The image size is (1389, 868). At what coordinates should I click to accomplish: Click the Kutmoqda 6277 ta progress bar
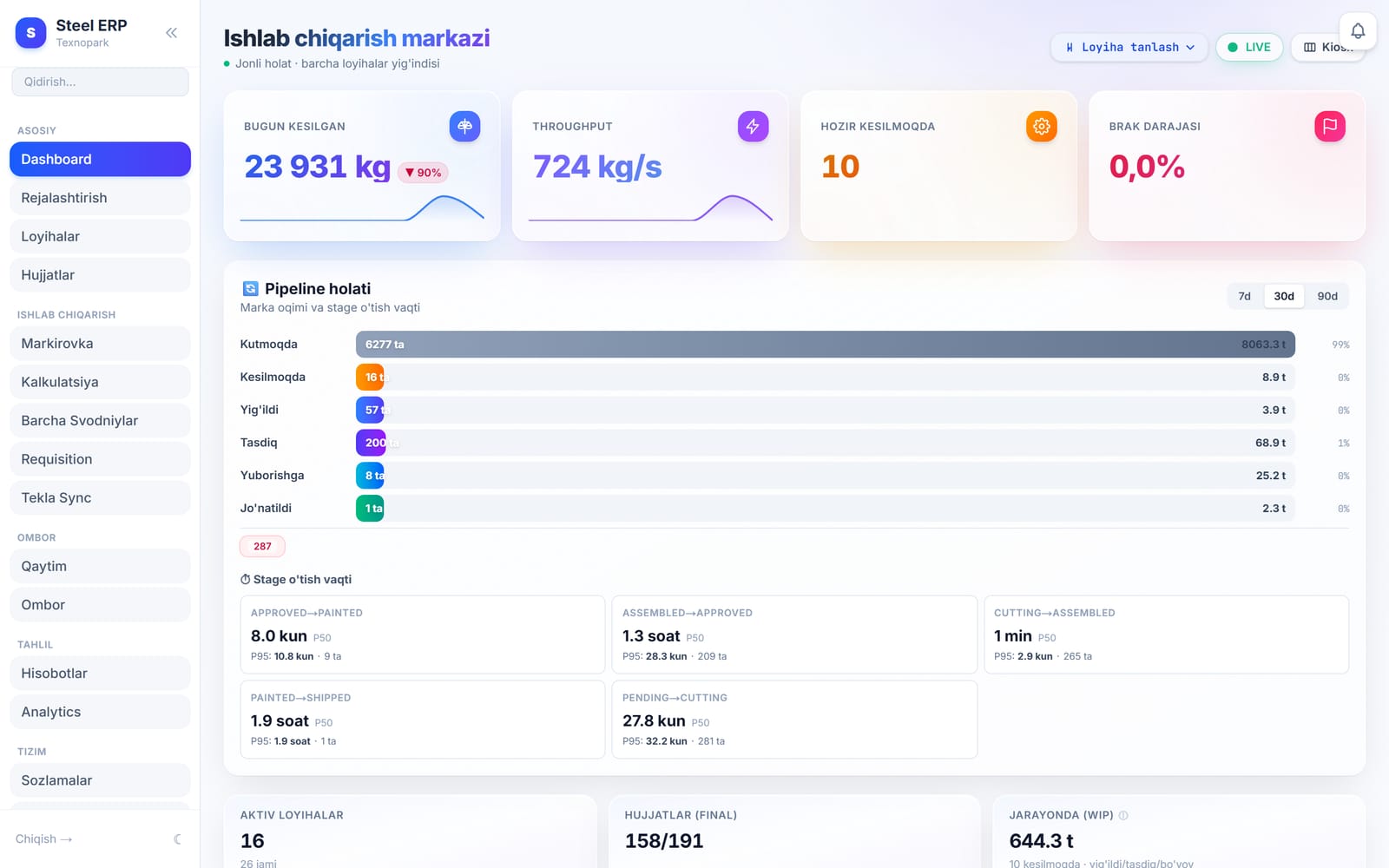point(825,345)
